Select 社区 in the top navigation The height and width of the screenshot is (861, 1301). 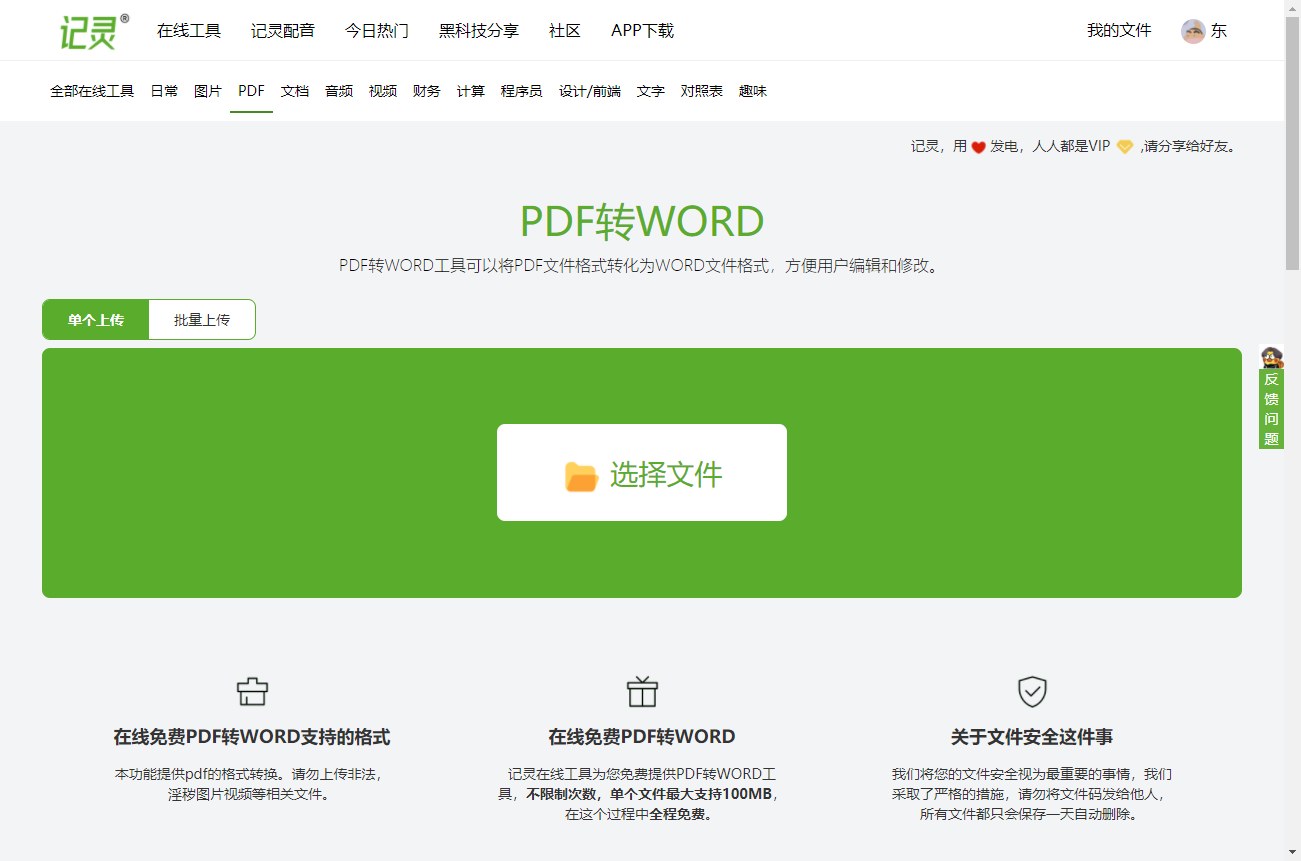pyautogui.click(x=564, y=30)
